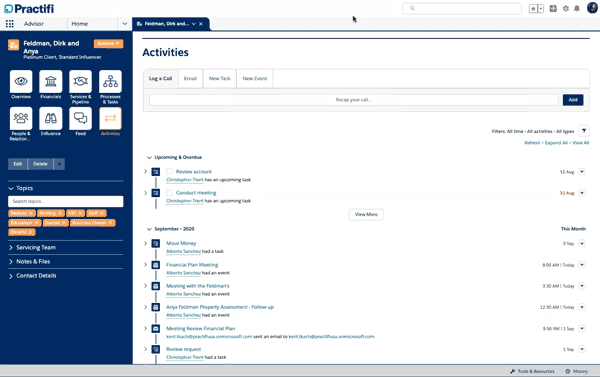Click the Feldman household record icon

pos(13,45)
